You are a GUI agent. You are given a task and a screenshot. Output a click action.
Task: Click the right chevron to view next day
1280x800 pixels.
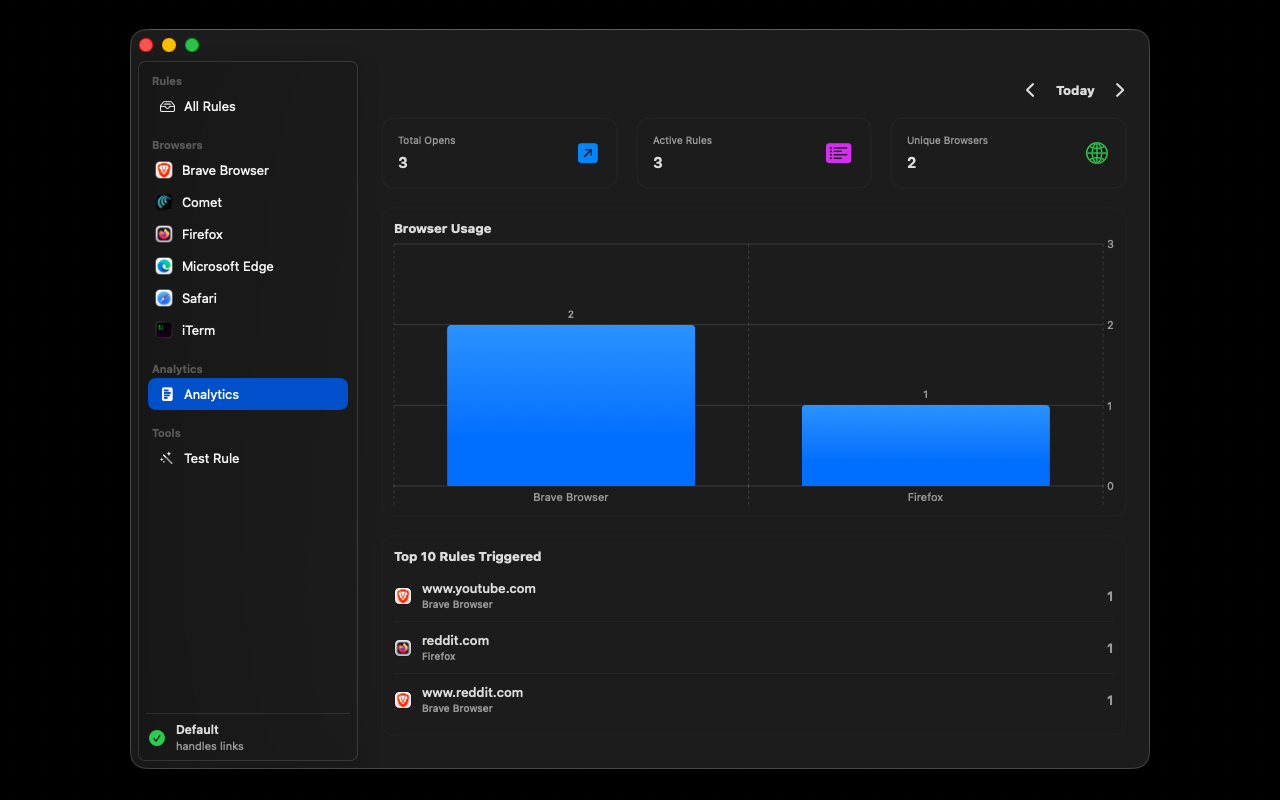point(1120,90)
